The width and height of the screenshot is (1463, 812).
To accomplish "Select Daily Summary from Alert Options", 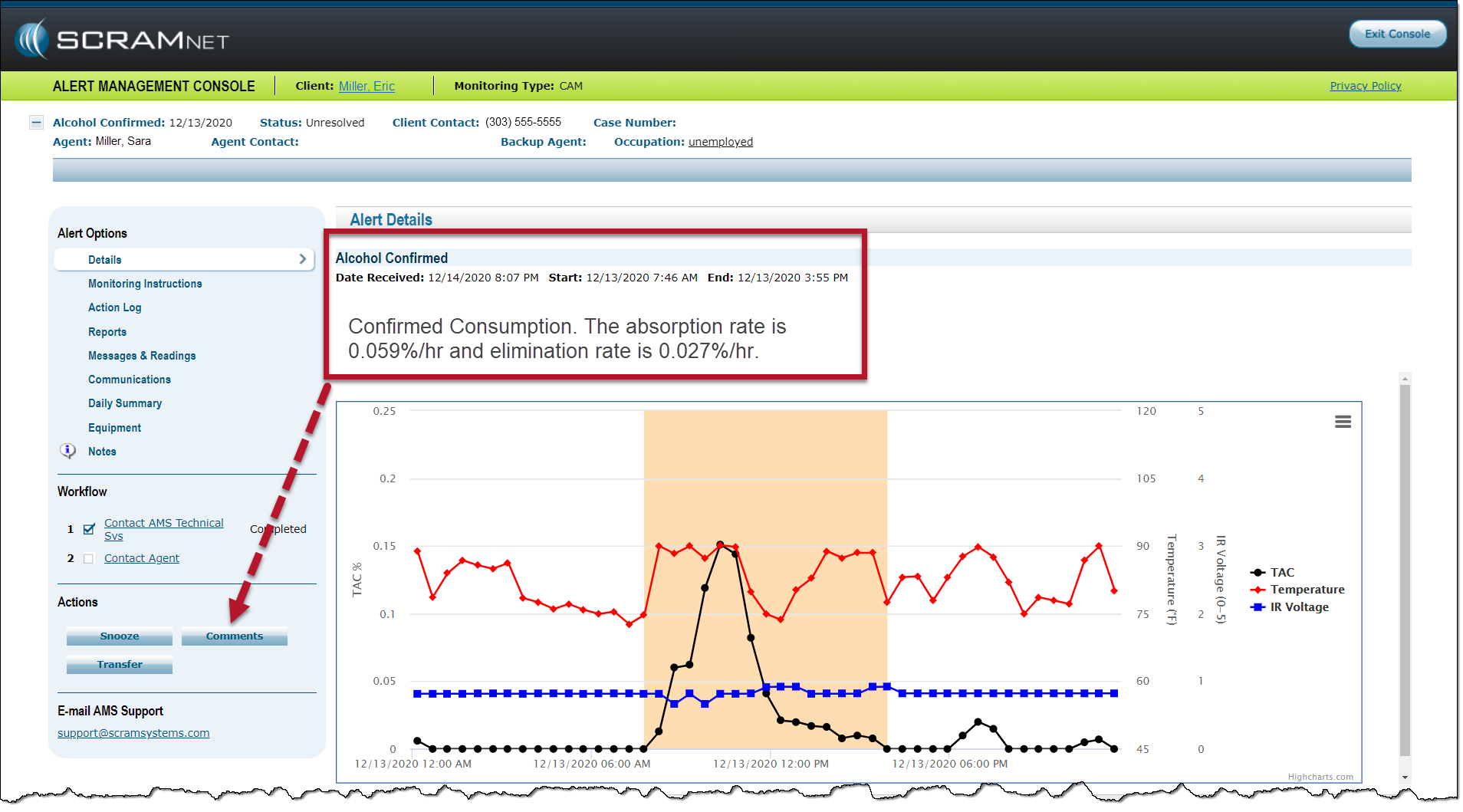I will pyautogui.click(x=125, y=403).
